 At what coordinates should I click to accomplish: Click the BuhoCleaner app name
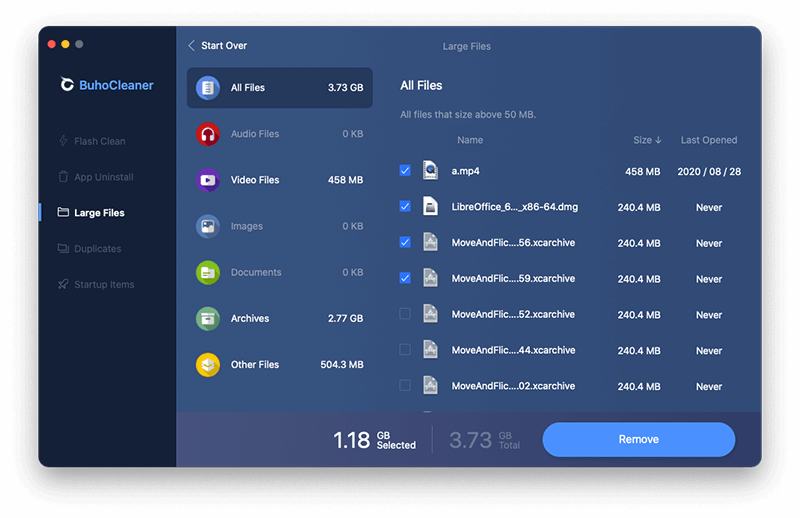pyautogui.click(x=116, y=85)
